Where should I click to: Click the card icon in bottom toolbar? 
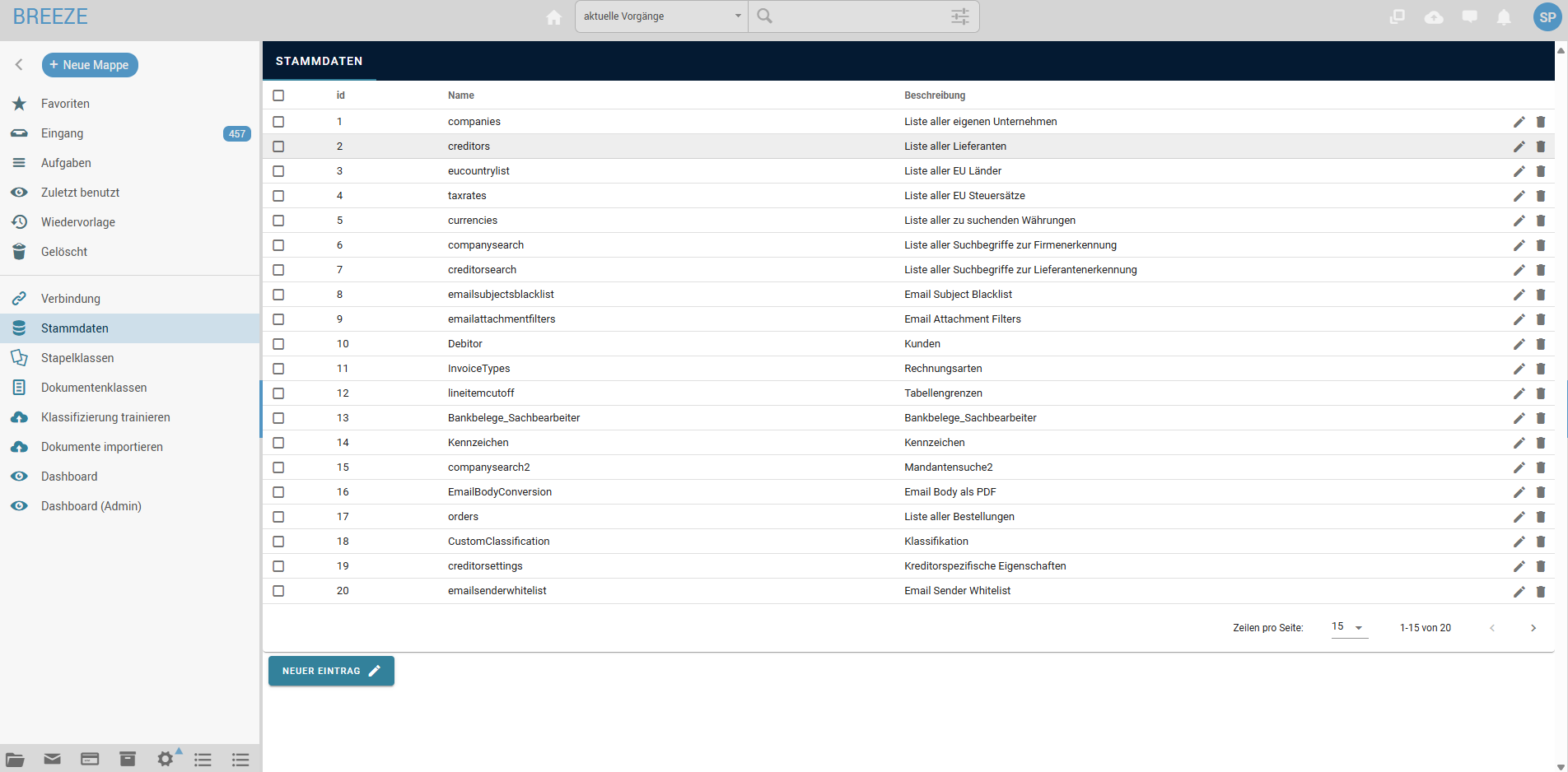click(90, 759)
